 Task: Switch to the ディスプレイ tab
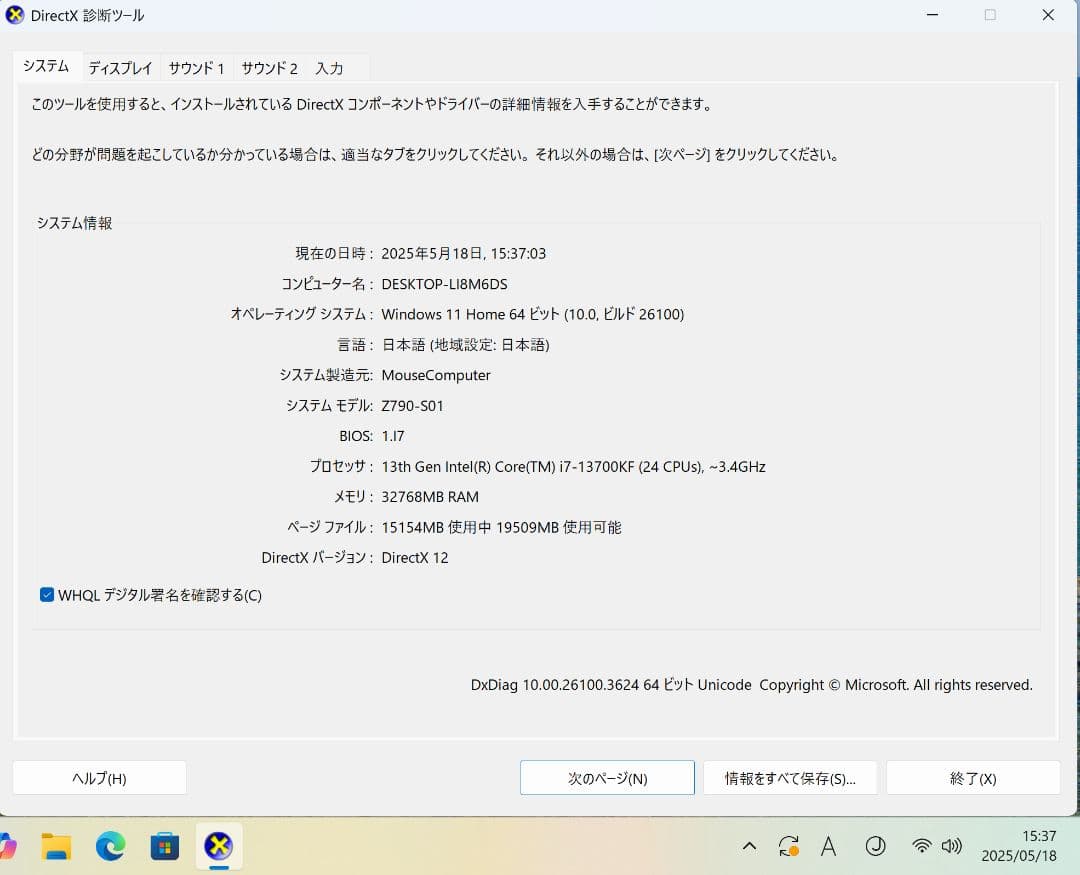tap(120, 67)
